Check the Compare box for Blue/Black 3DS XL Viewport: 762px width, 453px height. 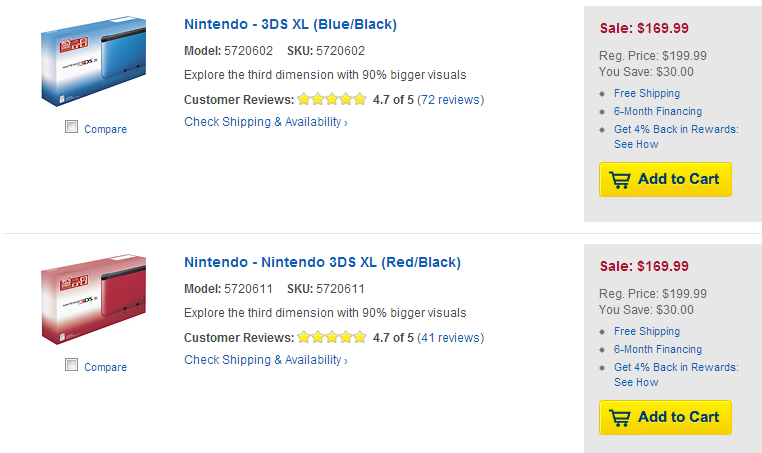coord(71,127)
